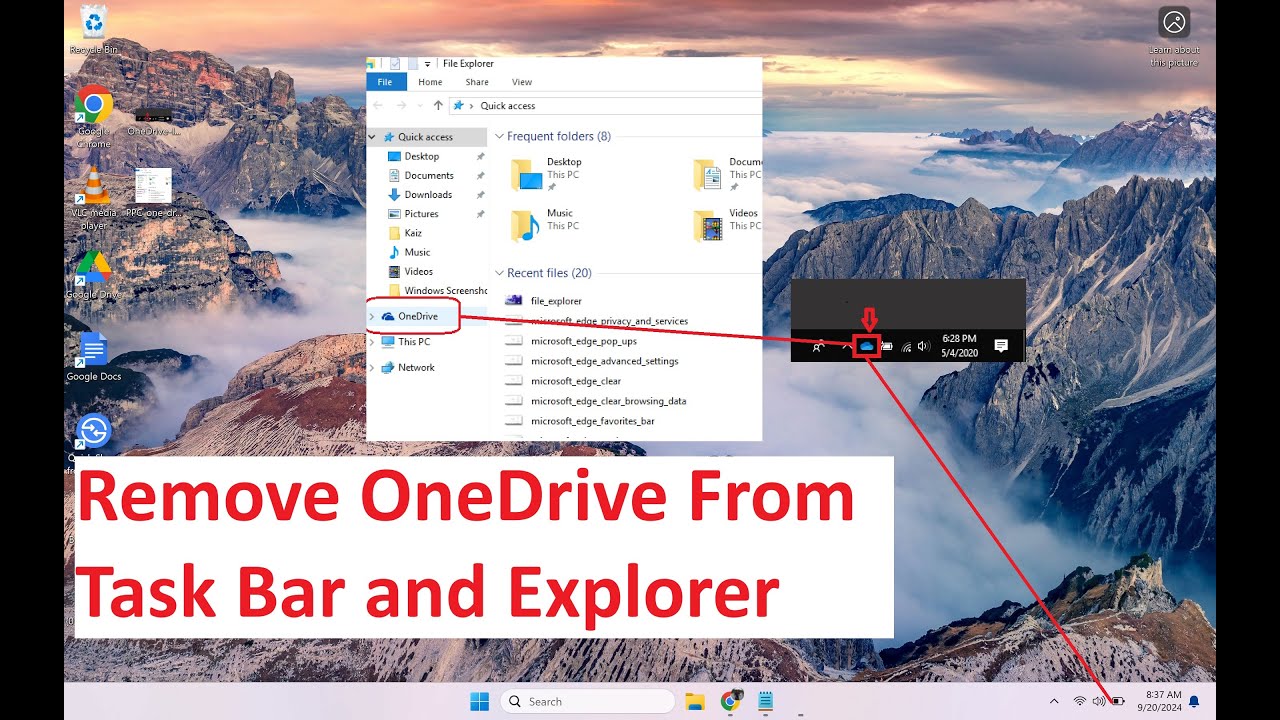This screenshot has width=1280, height=720.
Task: Open microsoft_edge_advanced_settings recent file
Action: point(592,361)
